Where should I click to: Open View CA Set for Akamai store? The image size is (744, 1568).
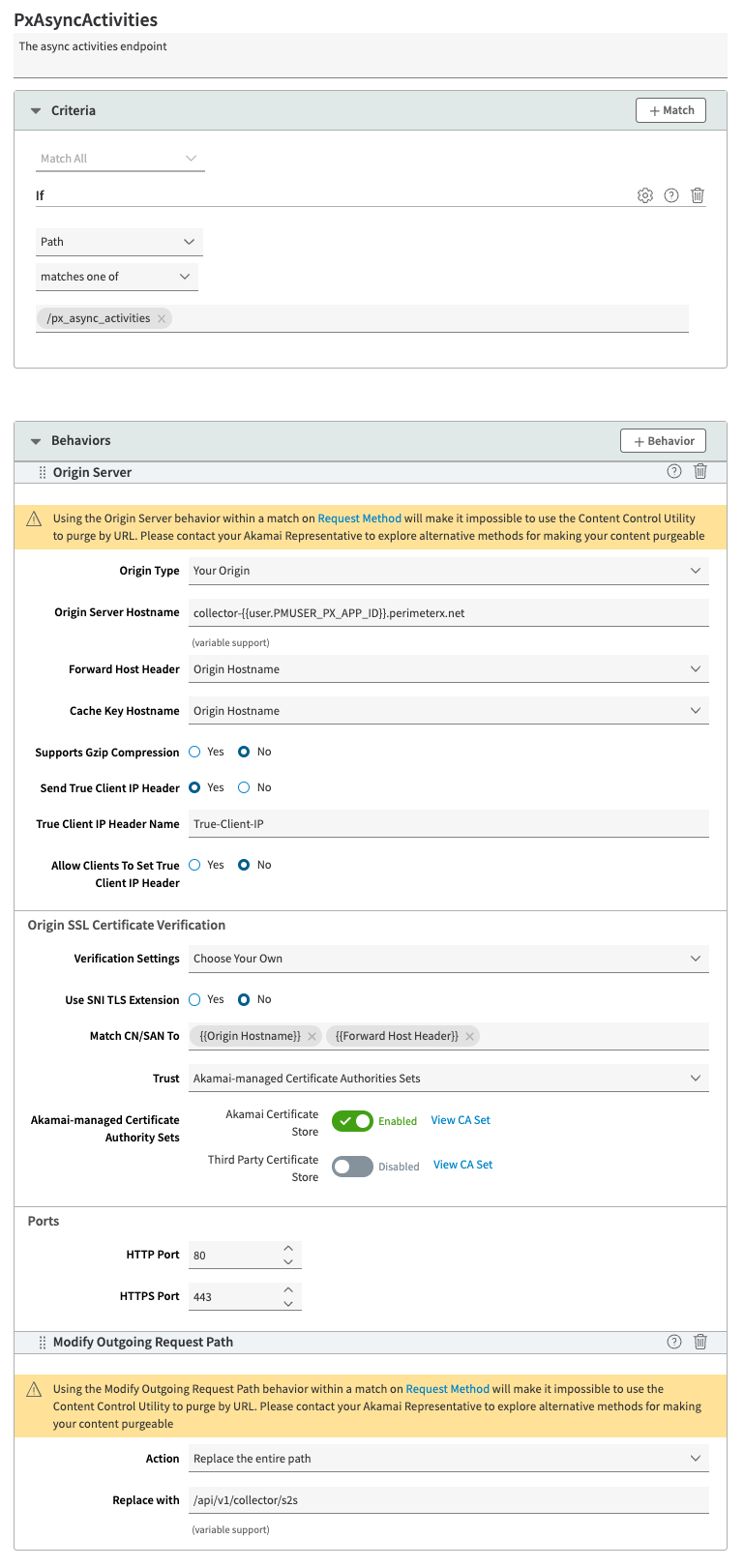461,1120
